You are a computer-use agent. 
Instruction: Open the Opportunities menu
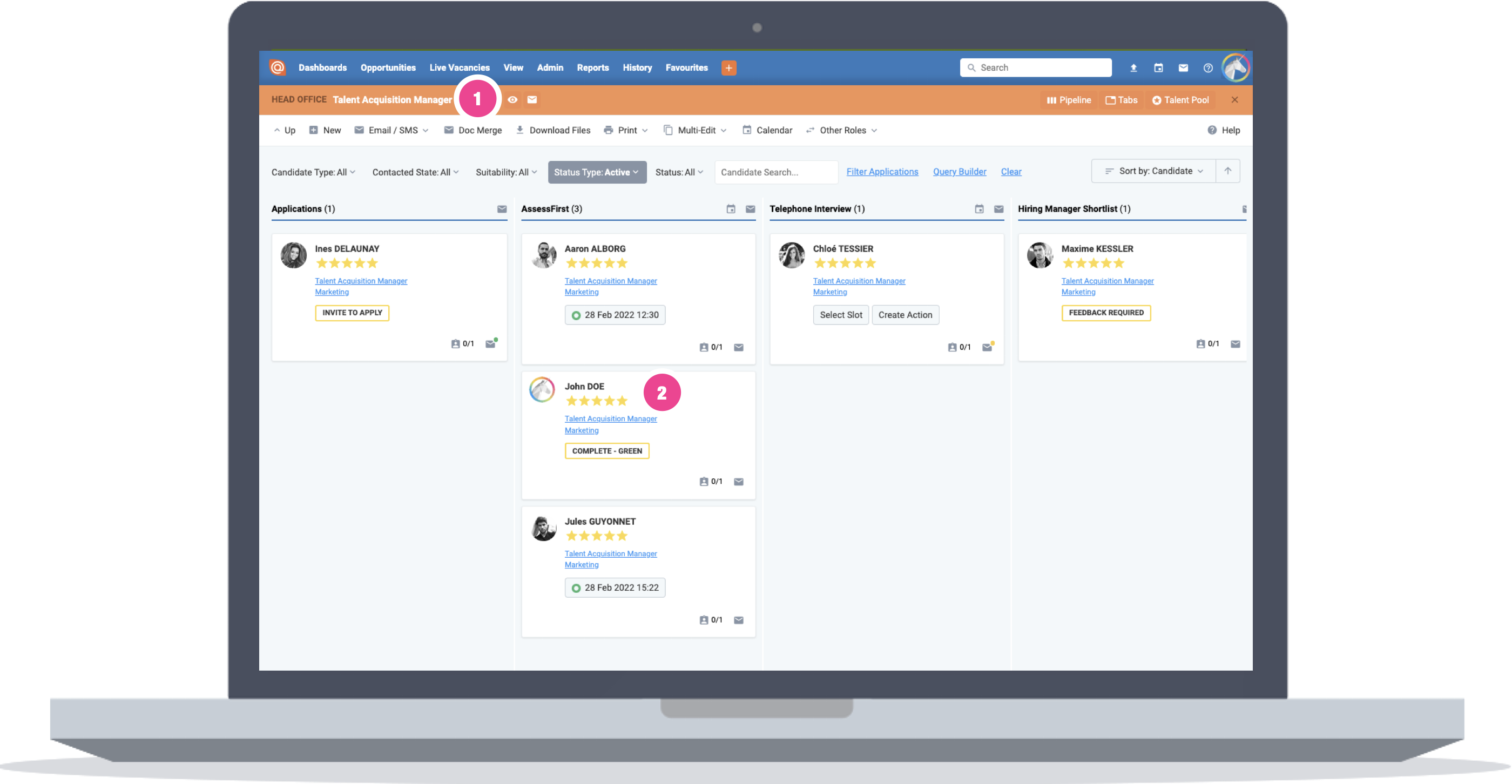click(x=388, y=67)
